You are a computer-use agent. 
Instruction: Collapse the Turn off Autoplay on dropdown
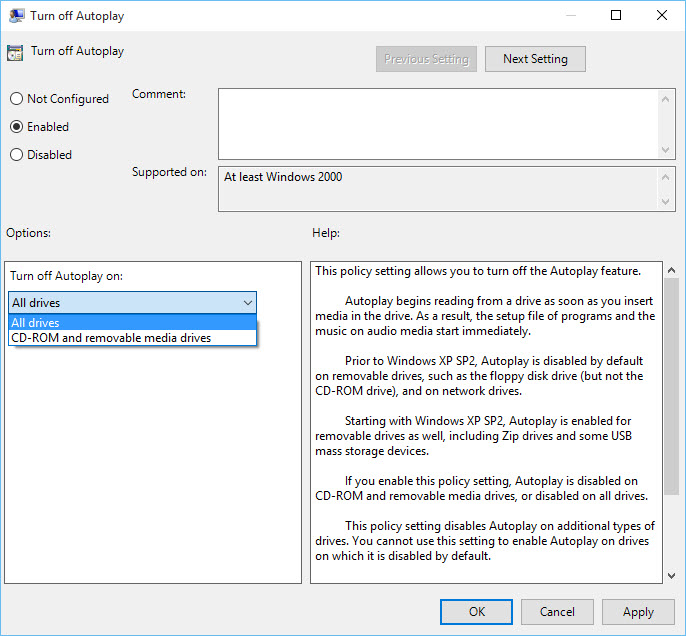point(247,302)
